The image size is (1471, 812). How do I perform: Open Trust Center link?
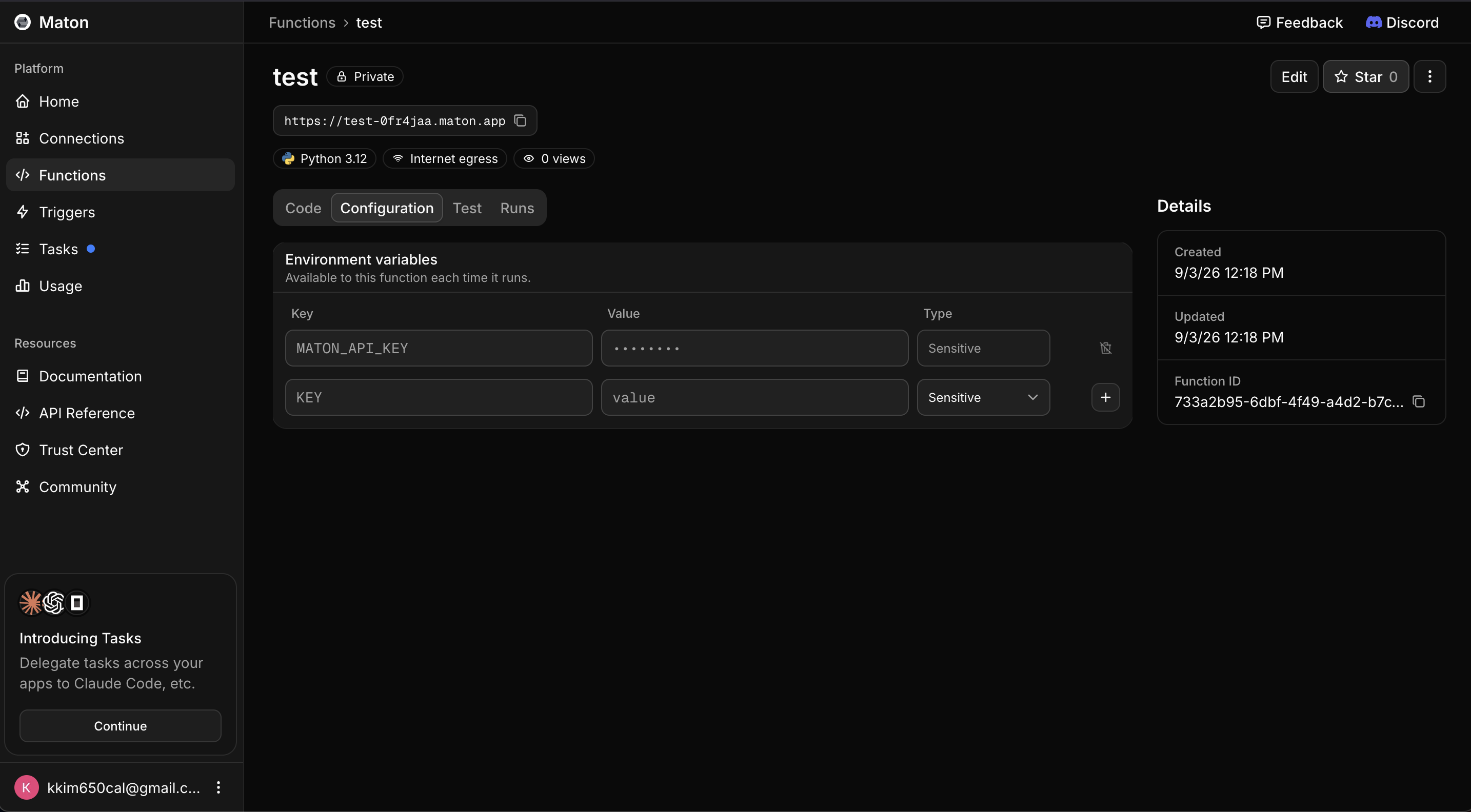click(x=120, y=450)
